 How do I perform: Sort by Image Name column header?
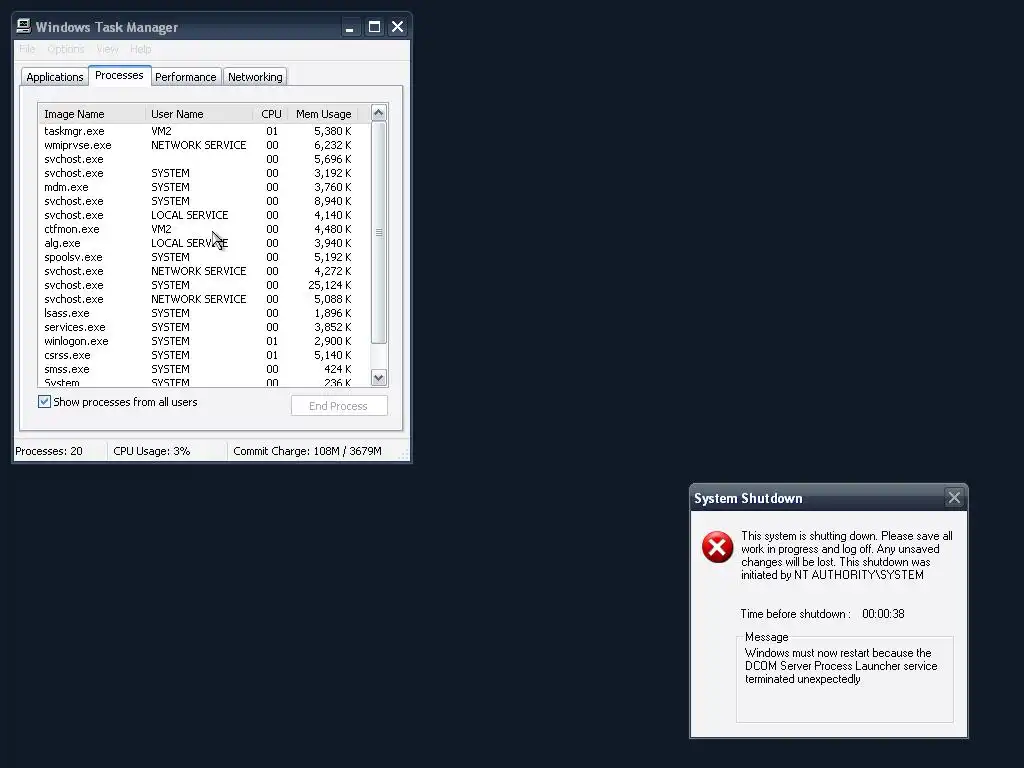pos(92,114)
